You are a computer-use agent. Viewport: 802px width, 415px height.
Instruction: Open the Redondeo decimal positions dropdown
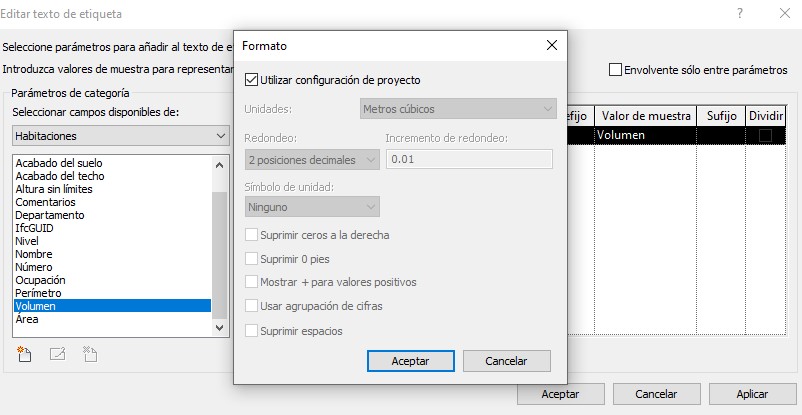[x=312, y=159]
